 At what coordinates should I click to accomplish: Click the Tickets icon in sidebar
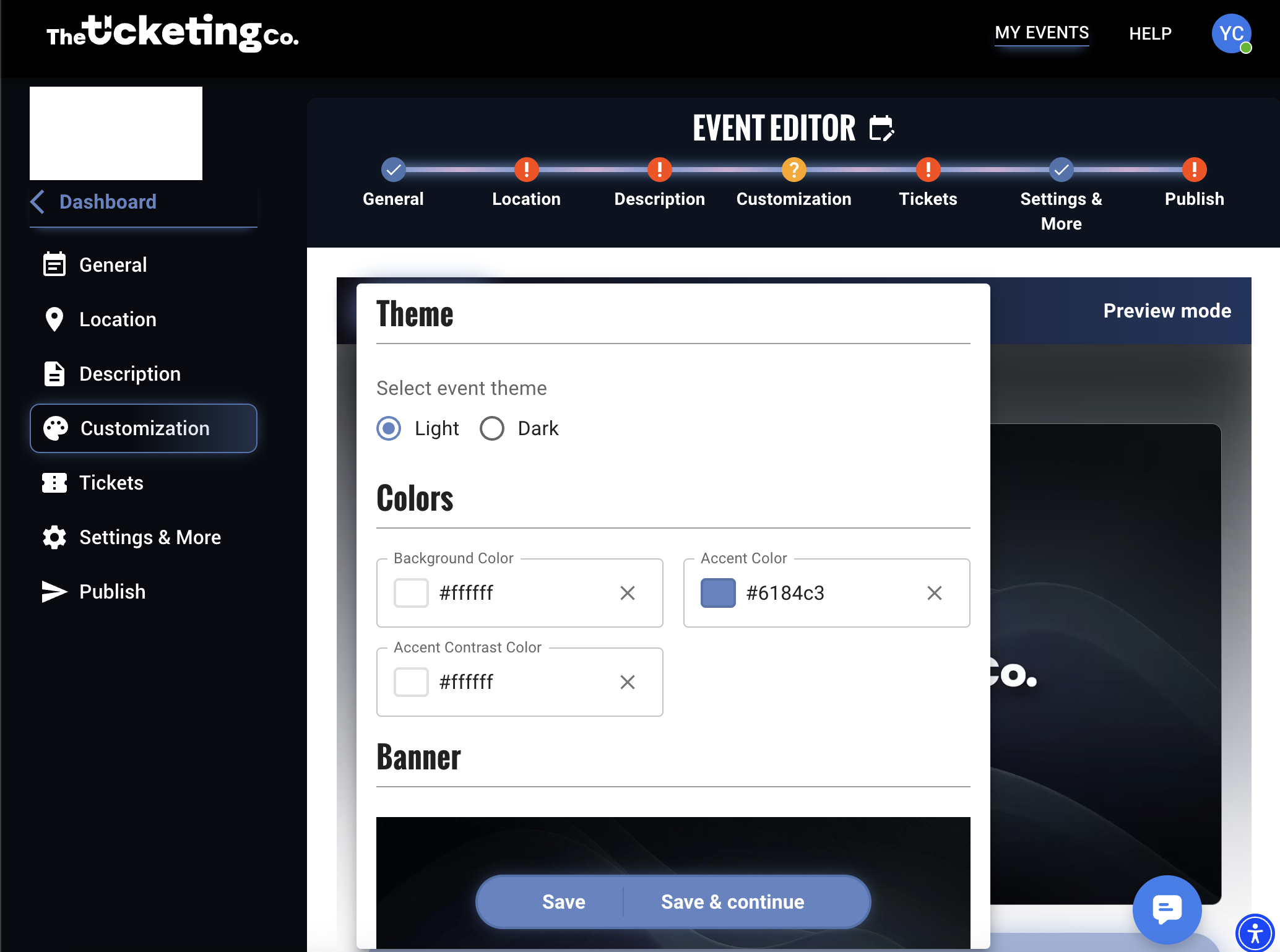54,483
